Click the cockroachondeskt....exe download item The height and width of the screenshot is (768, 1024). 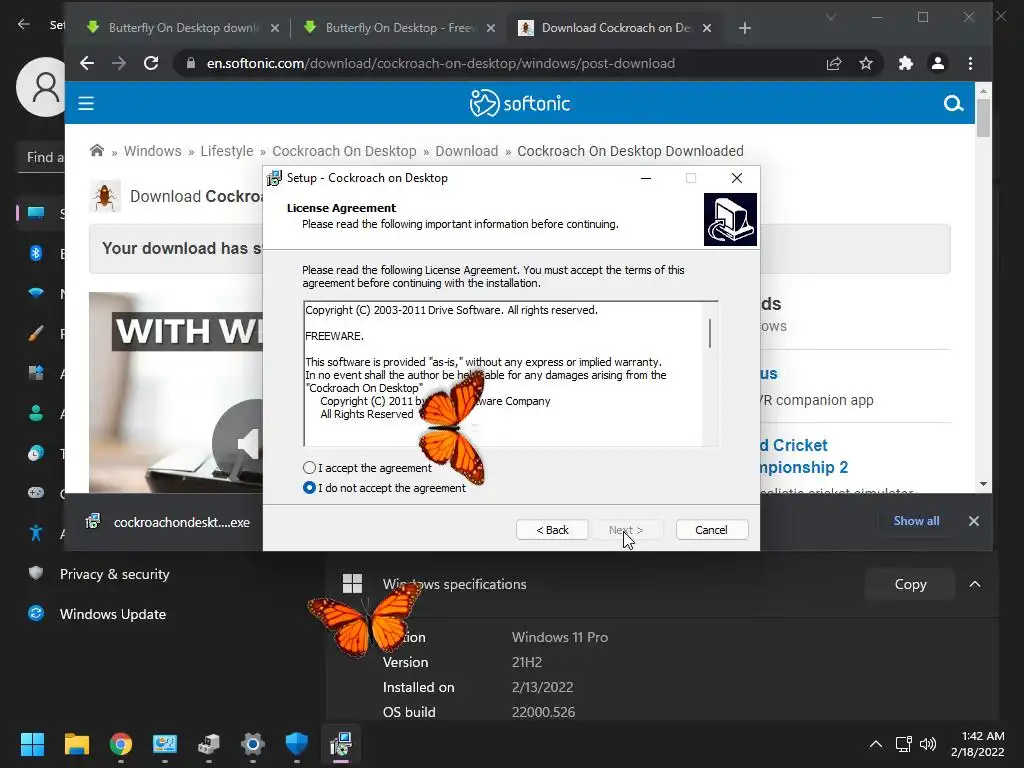(168, 522)
